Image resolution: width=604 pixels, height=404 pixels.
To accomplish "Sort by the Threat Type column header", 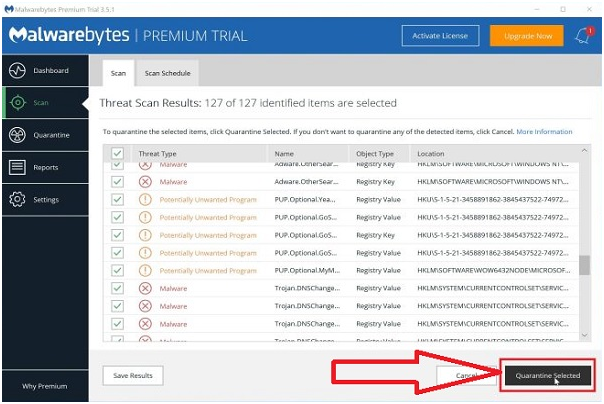I will pos(158,154).
